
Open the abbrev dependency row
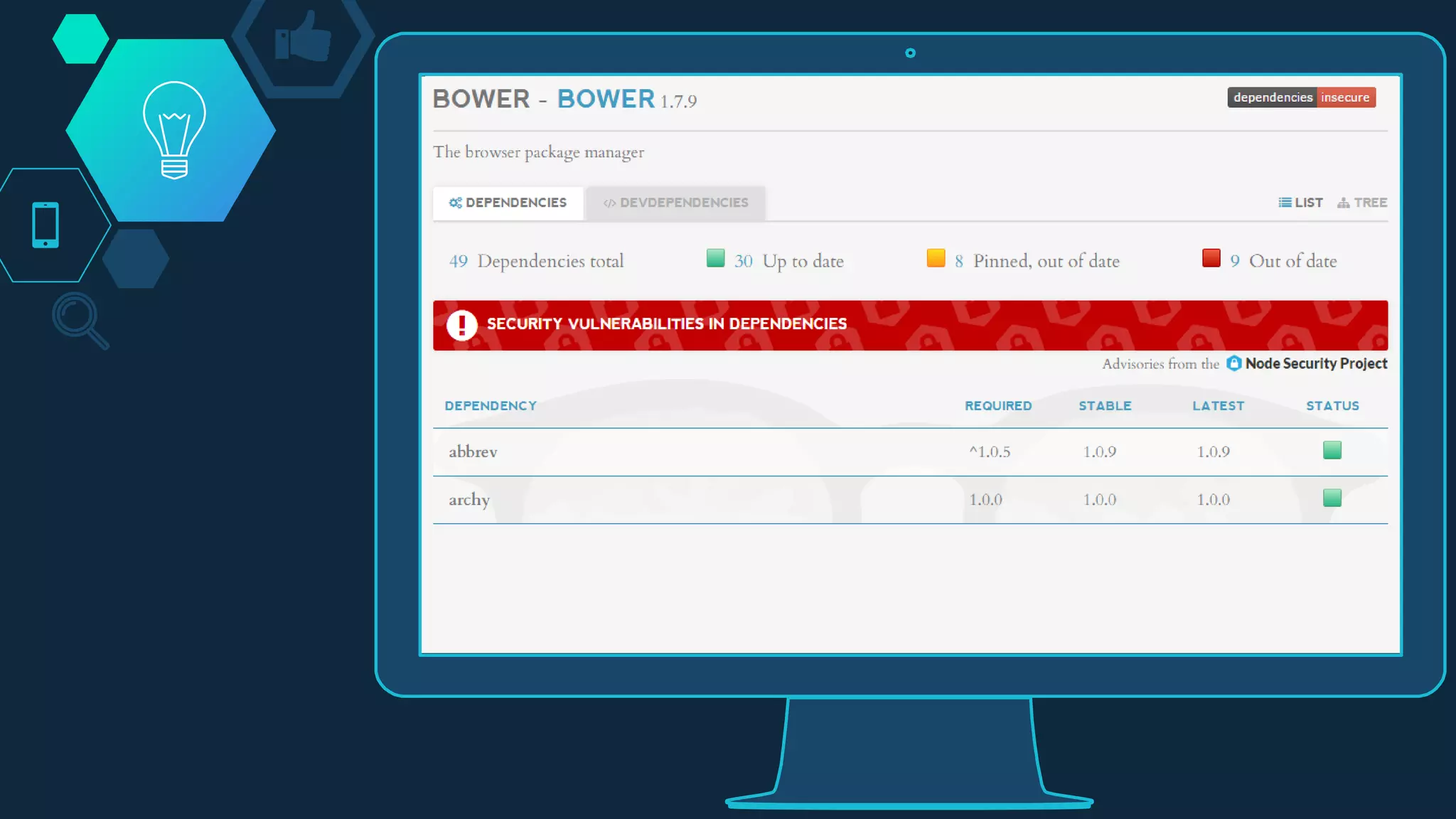[x=473, y=451]
